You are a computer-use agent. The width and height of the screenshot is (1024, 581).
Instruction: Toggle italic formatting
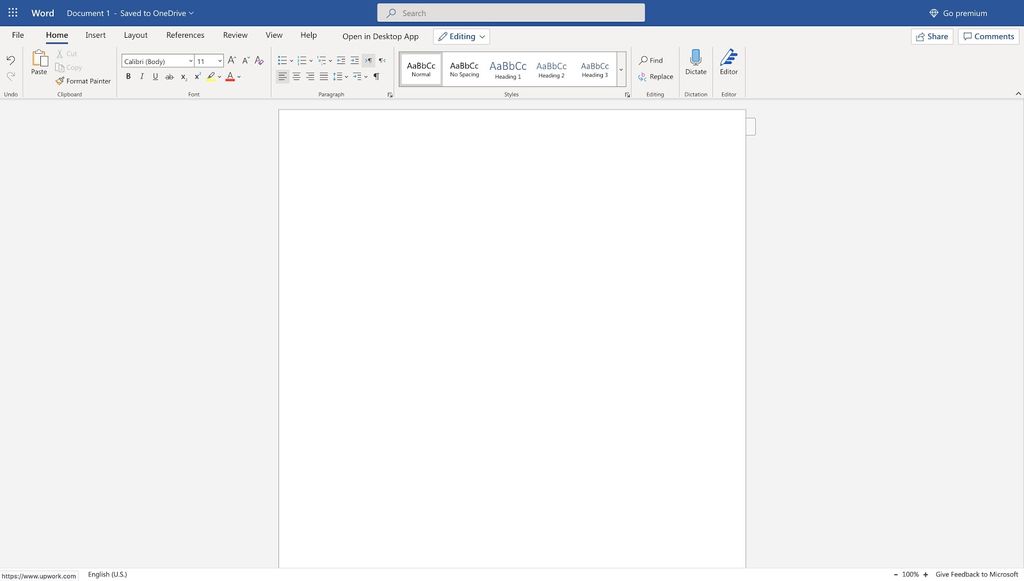point(140,75)
